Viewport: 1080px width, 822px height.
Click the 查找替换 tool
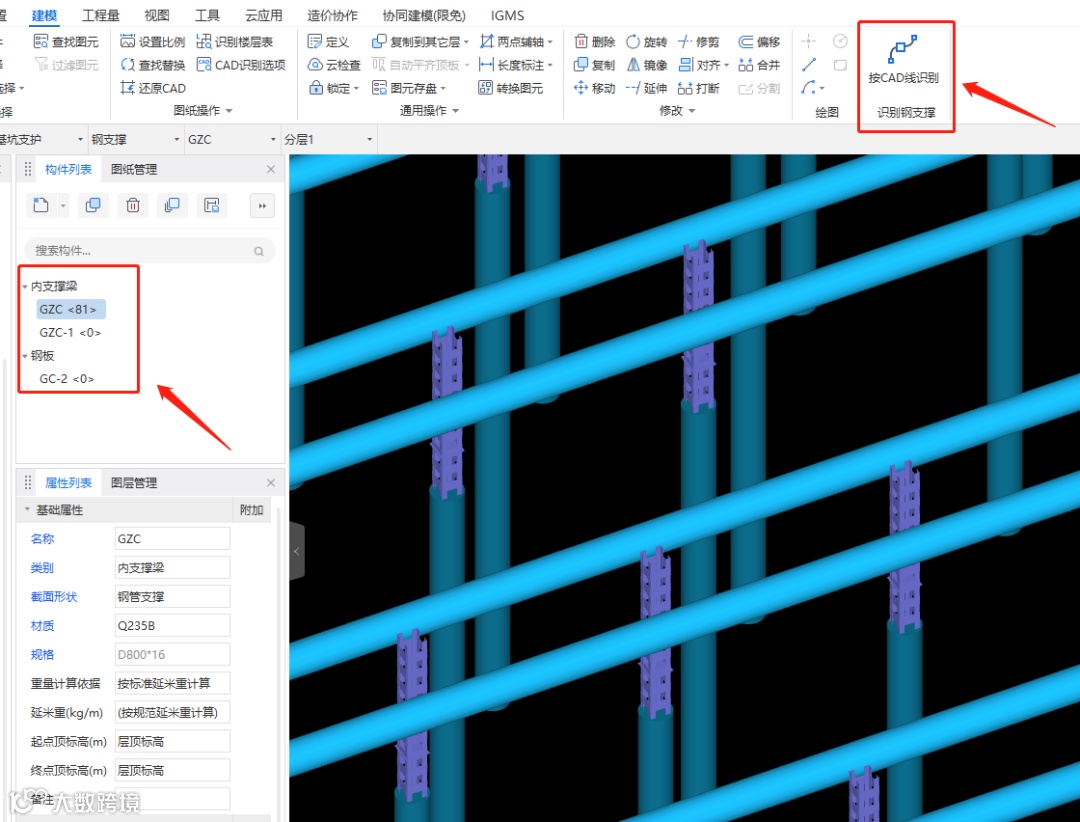(153, 65)
